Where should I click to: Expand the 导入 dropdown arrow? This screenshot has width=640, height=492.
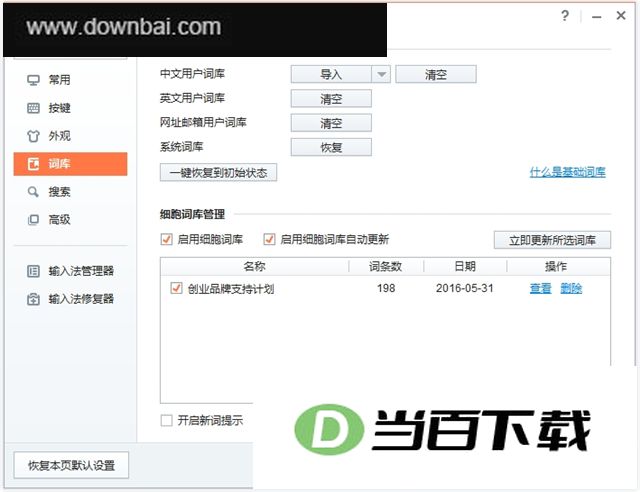point(381,74)
